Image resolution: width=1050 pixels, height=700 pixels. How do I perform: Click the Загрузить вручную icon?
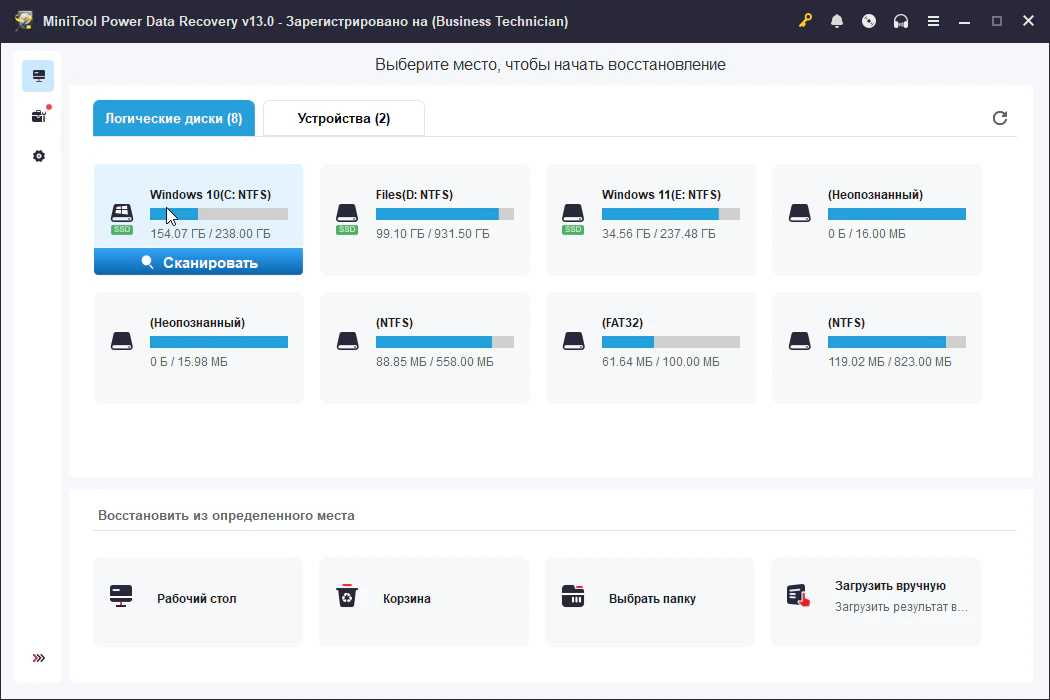(799, 596)
